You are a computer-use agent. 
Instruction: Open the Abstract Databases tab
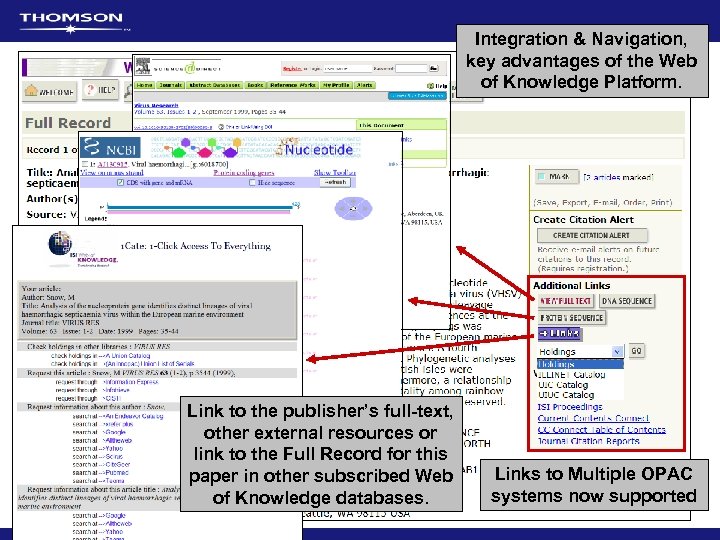pos(214,85)
